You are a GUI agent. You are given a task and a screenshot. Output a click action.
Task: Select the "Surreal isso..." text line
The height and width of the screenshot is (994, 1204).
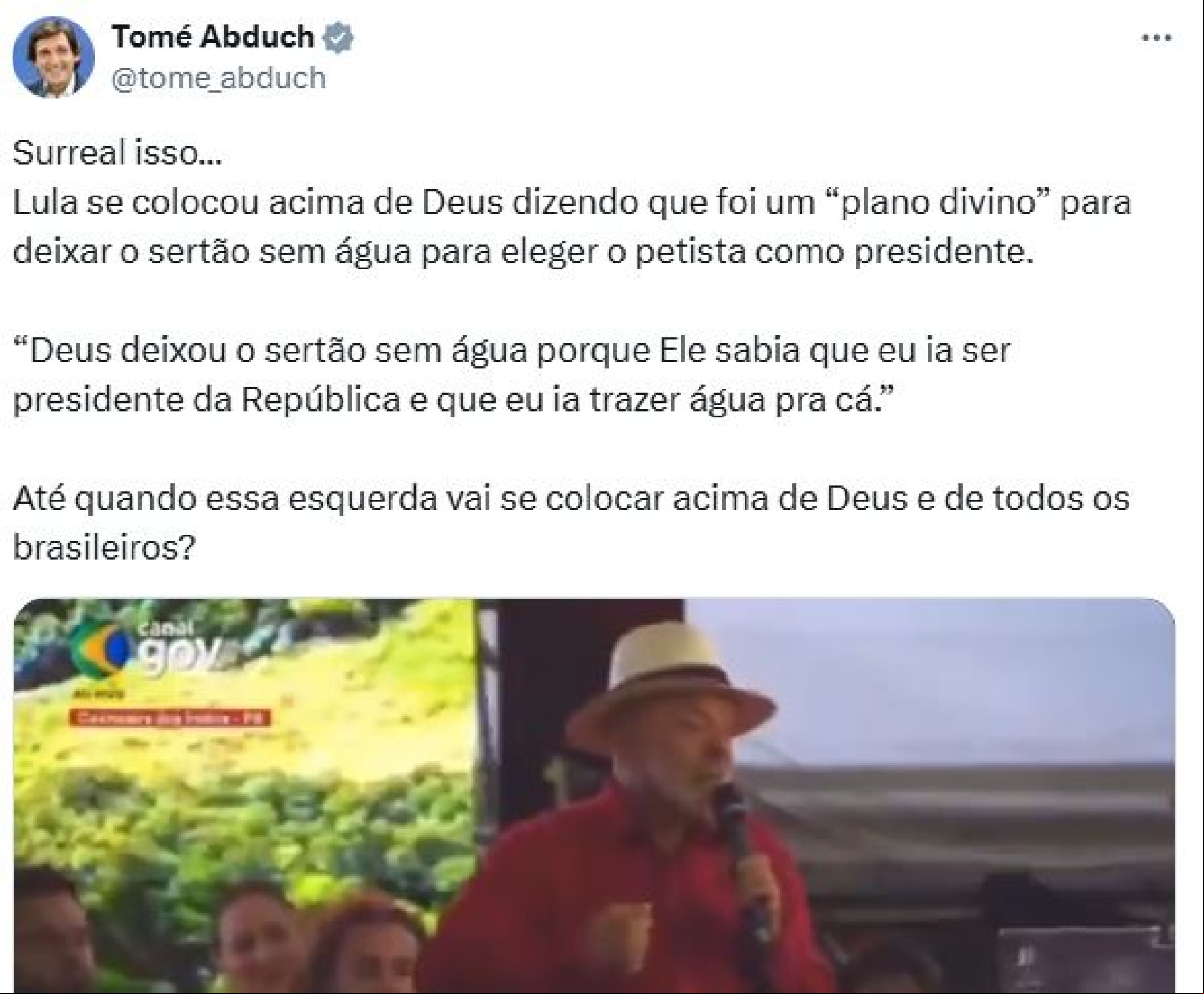pos(117,153)
